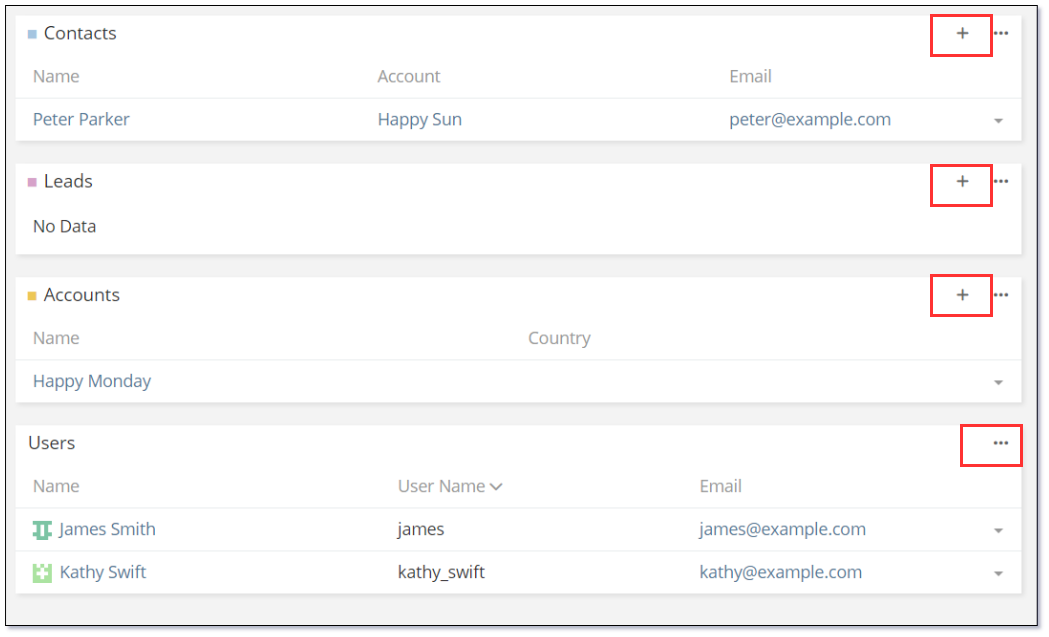1049x637 pixels.
Task: Open the Users panel three-dot menu
Action: pyautogui.click(x=1001, y=443)
